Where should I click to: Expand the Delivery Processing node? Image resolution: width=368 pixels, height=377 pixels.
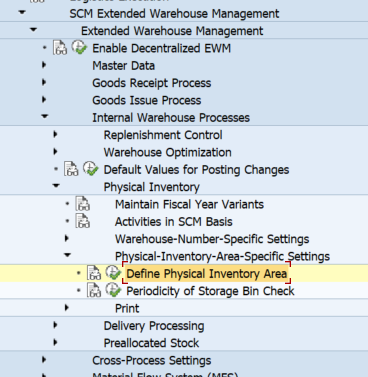coord(55,325)
